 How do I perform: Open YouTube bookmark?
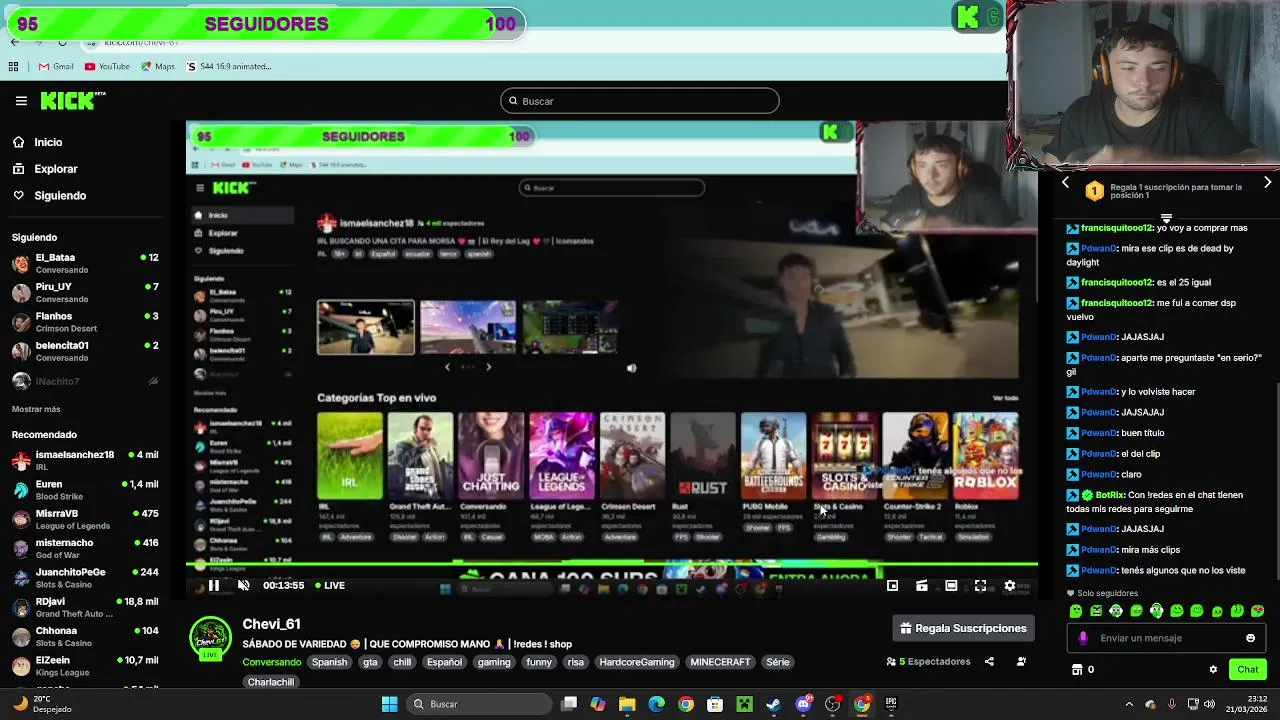(x=107, y=66)
